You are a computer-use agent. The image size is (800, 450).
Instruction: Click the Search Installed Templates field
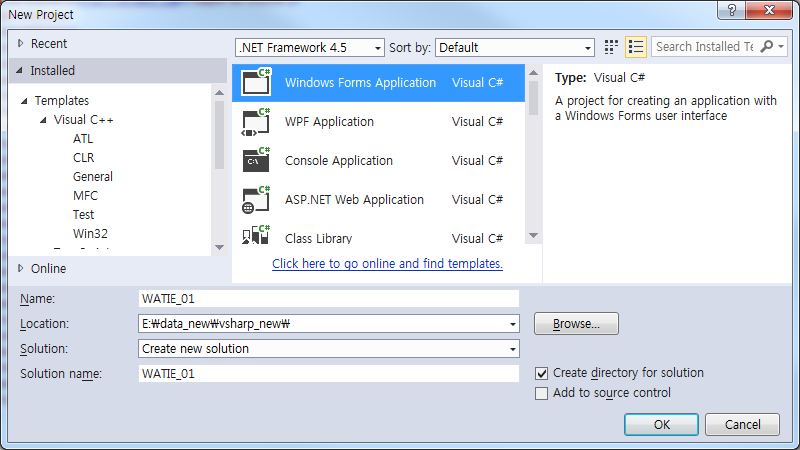(x=704, y=46)
